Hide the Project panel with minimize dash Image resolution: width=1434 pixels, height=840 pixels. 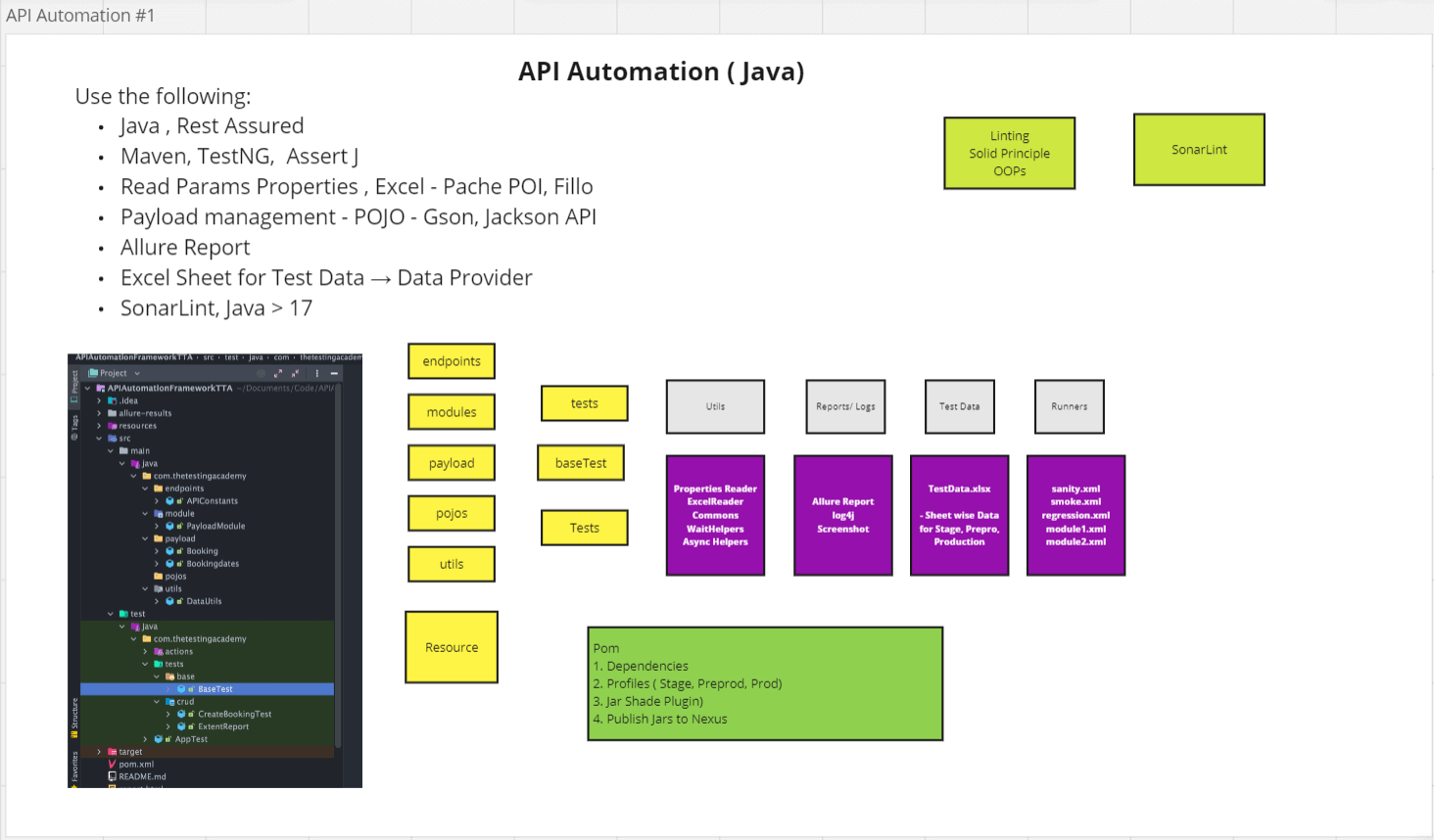[334, 373]
